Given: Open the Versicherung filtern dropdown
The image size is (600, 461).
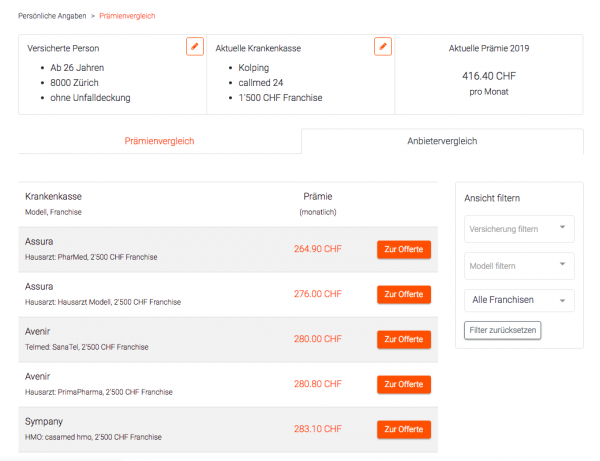Looking at the screenshot, I should tap(519, 229).
